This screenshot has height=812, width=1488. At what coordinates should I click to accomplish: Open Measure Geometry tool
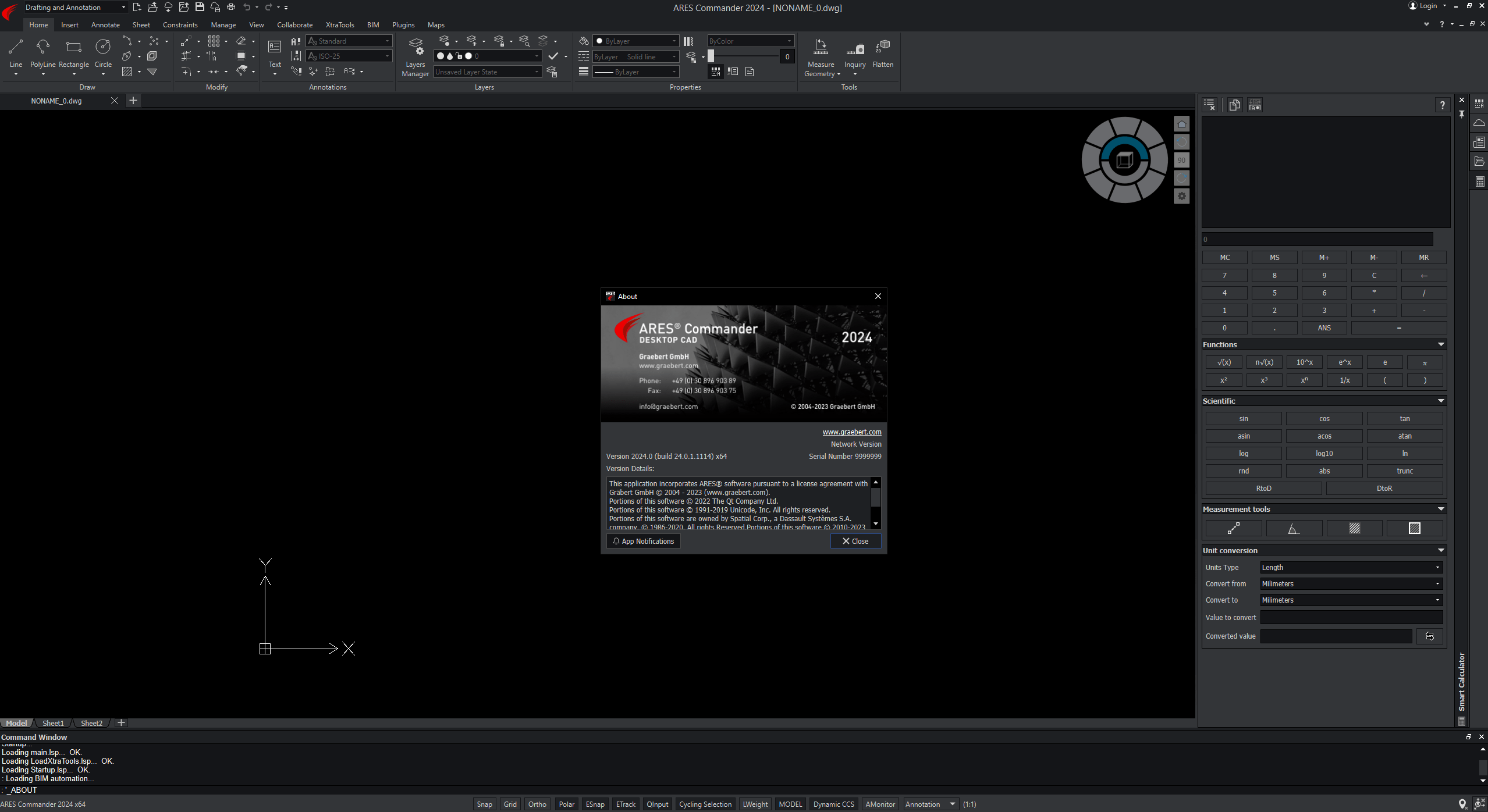click(x=821, y=57)
